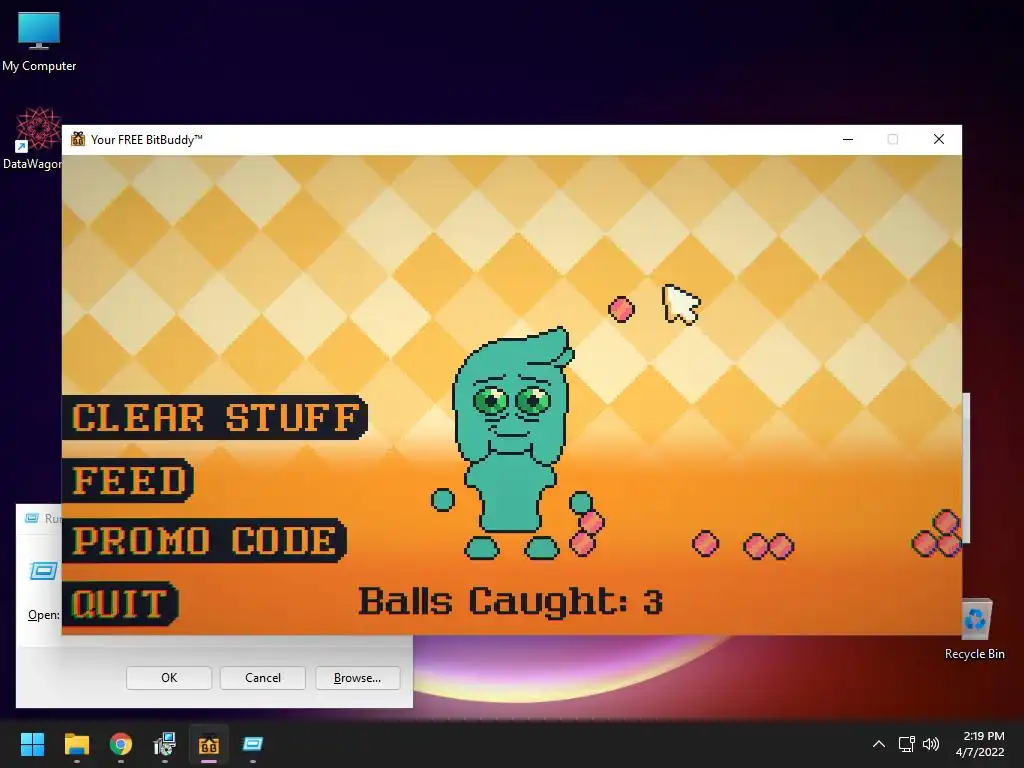Open the Recycle Bin desktop icon
1024x768 pixels.
coord(974,630)
